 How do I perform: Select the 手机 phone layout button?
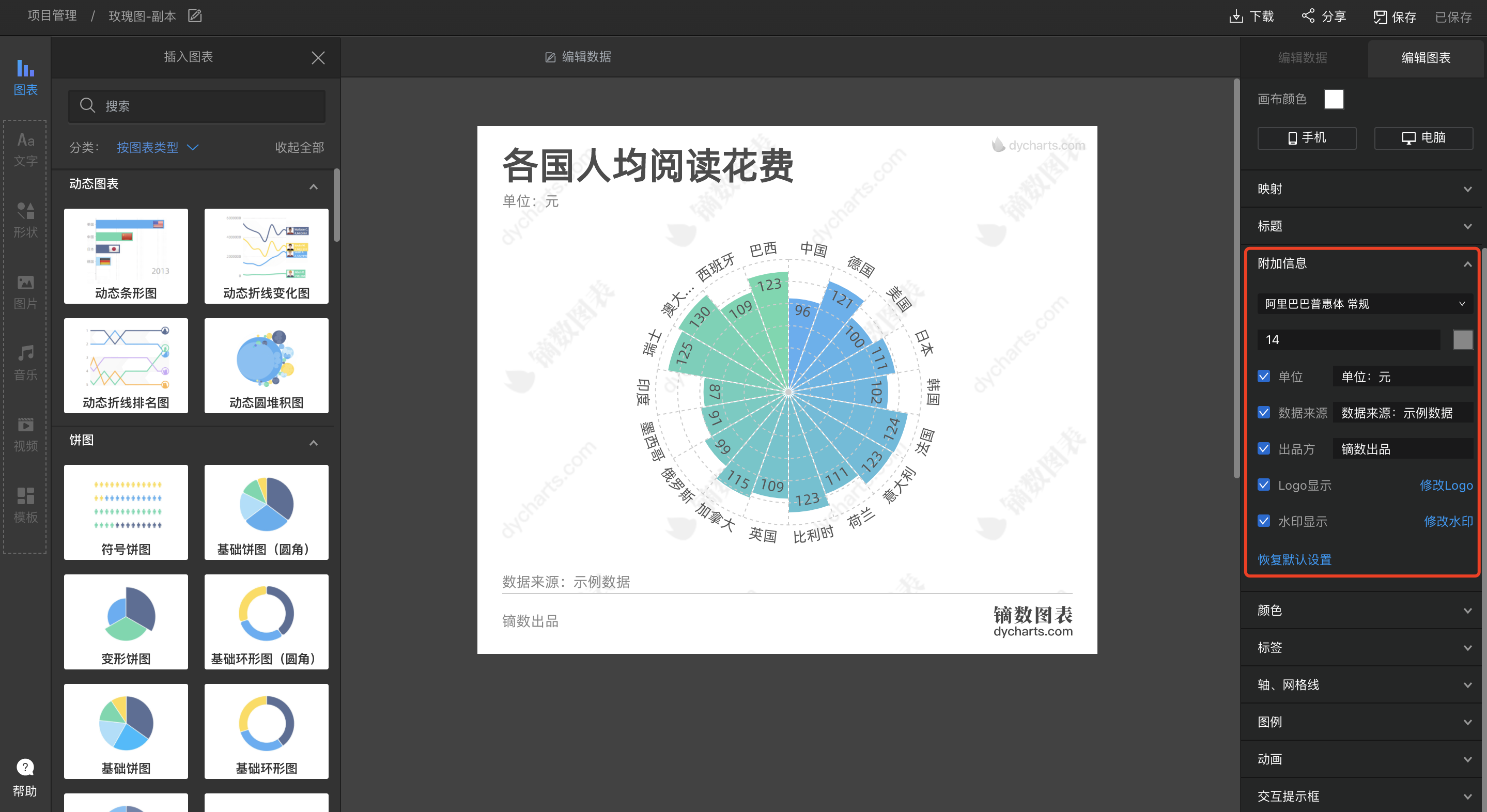1307,138
